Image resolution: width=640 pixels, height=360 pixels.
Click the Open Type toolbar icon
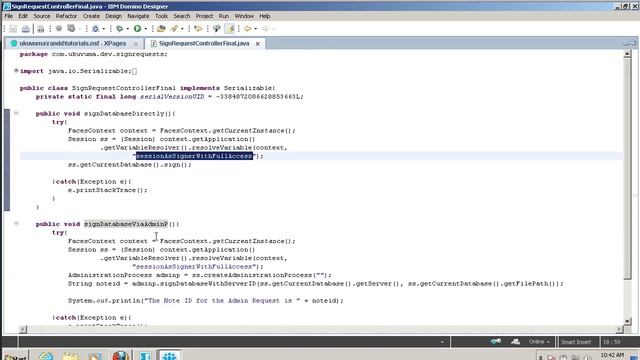pos(161,29)
